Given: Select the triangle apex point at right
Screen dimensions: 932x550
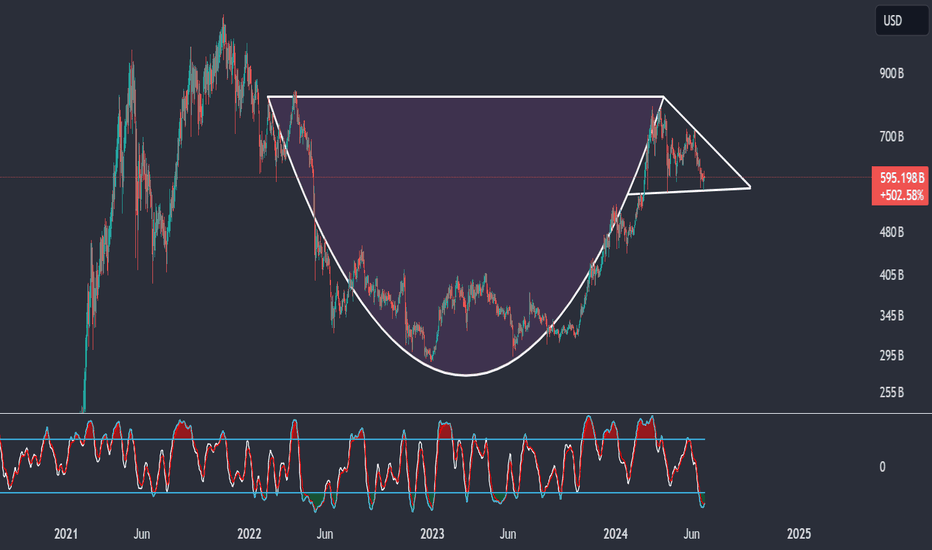Looking at the screenshot, I should 750,187.
